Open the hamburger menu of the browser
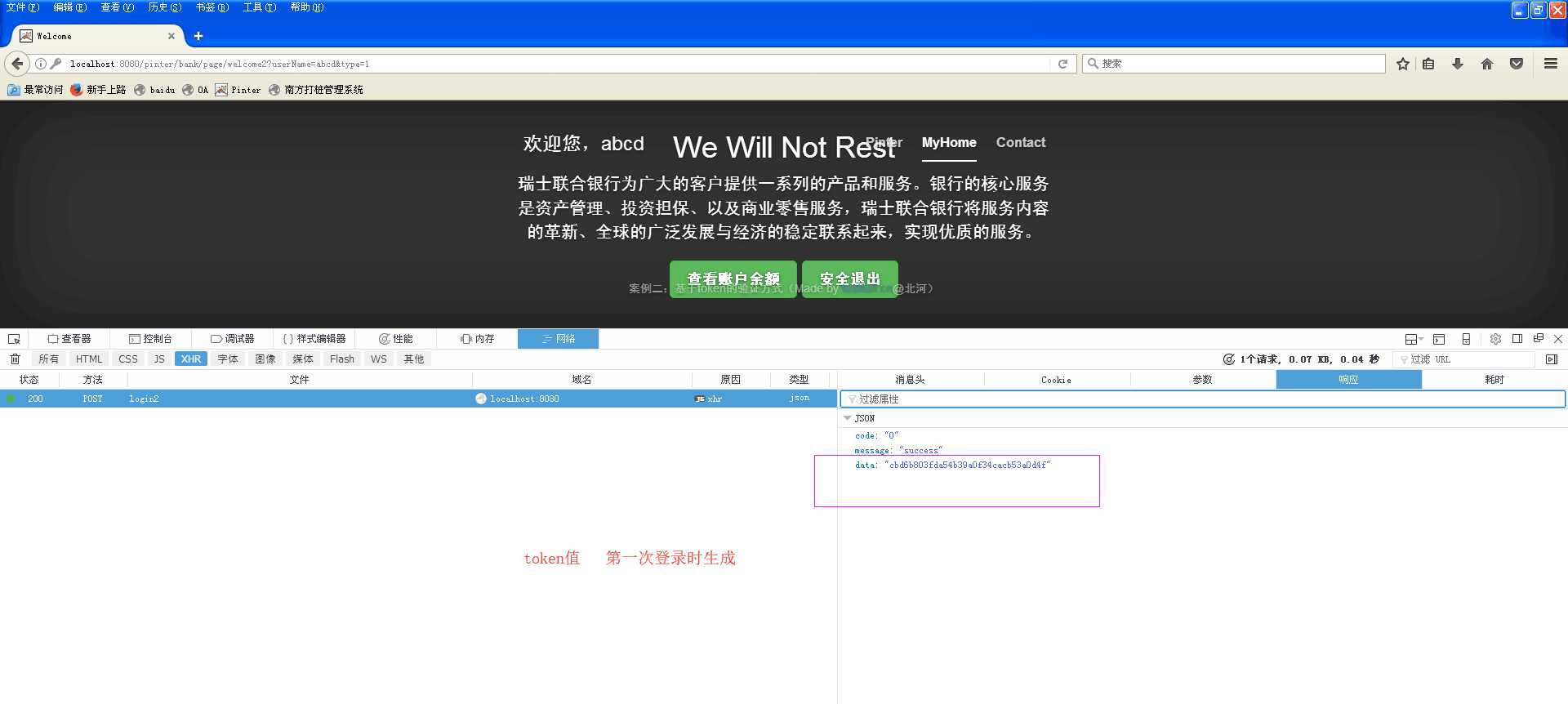Screen dimensions: 1568x704 click(x=1551, y=64)
